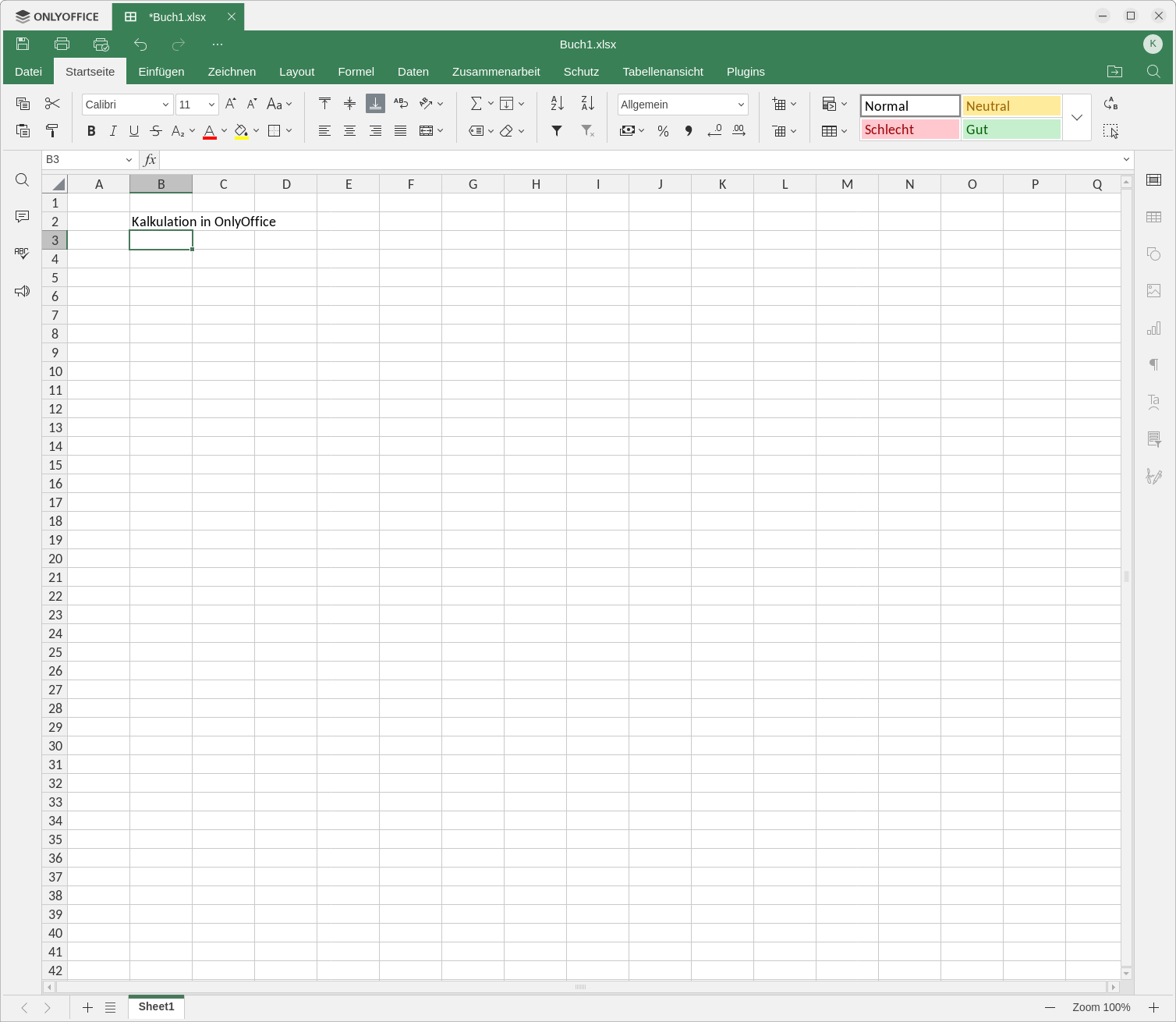
Task: Toggle wrap text button
Action: tap(401, 104)
